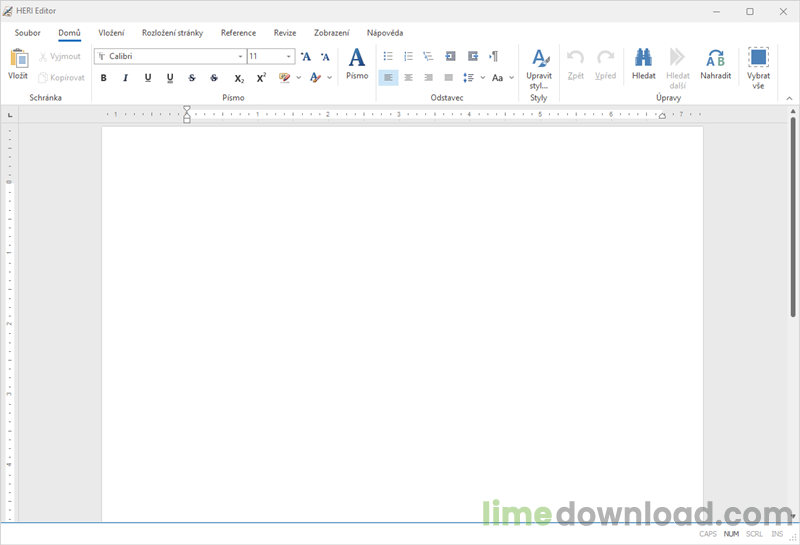
Task: Click the HERI Editor app icon in title bar
Action: tap(8, 11)
